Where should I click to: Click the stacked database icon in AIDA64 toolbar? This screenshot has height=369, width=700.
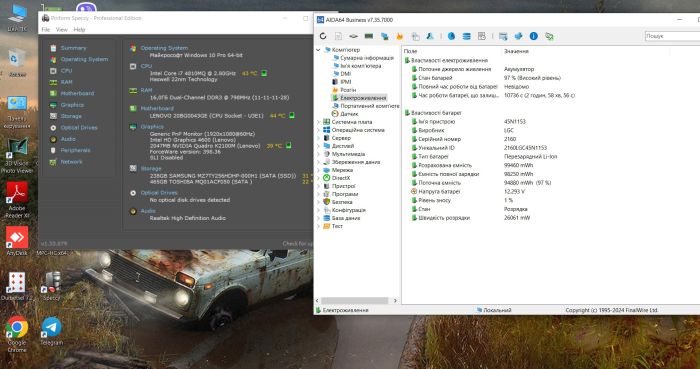coord(467,36)
